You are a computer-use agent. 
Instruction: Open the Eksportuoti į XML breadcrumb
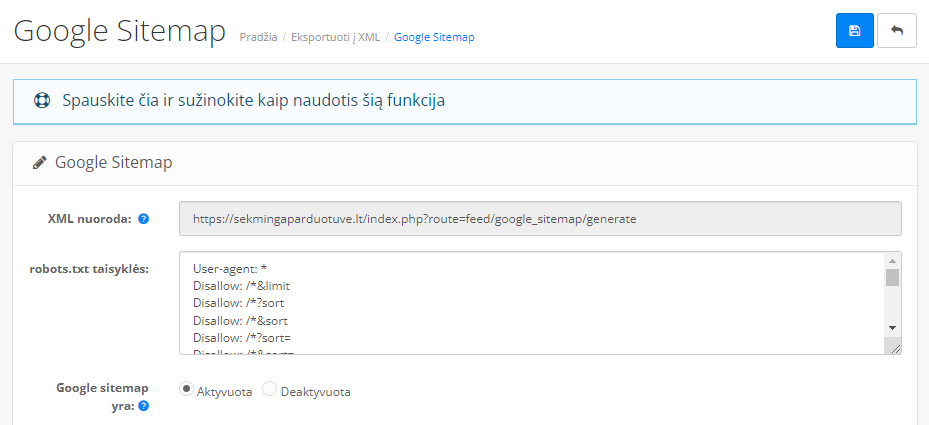click(x=335, y=37)
